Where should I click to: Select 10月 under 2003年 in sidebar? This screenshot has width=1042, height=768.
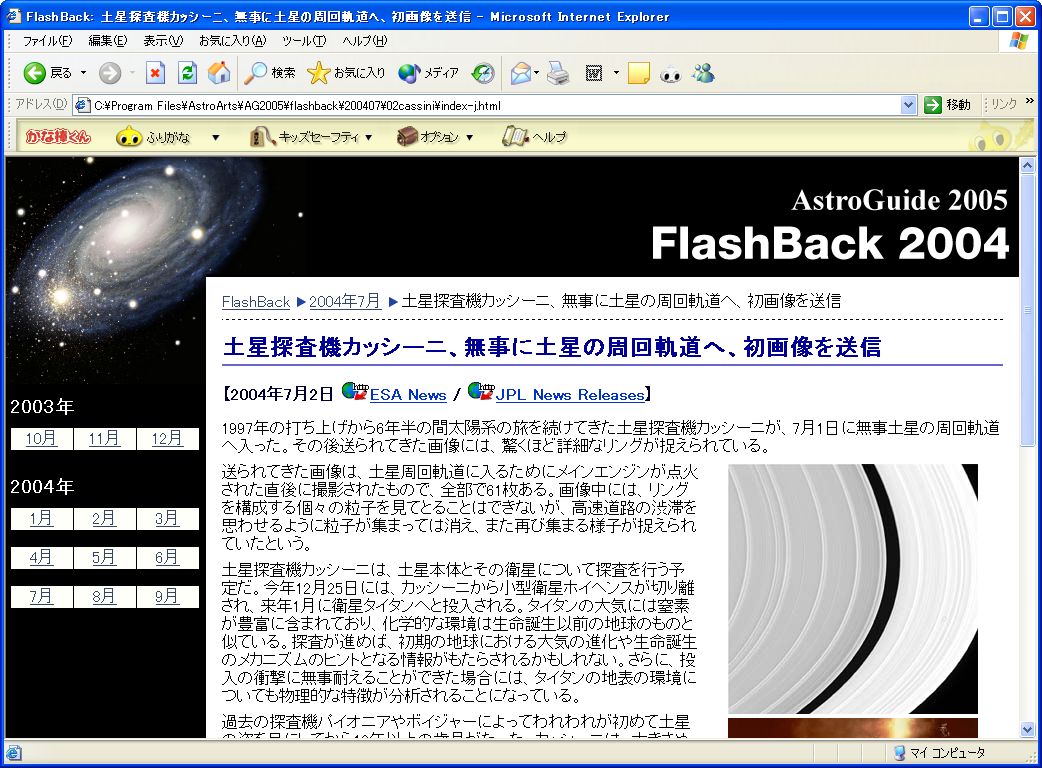point(42,438)
